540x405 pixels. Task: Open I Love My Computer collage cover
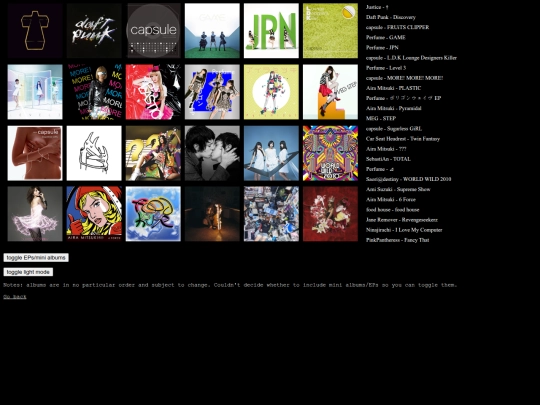(x=271, y=214)
